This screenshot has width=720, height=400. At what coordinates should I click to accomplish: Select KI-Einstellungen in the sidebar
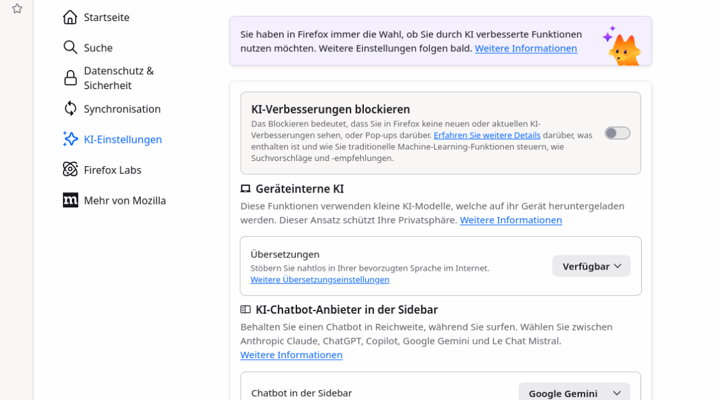(123, 139)
